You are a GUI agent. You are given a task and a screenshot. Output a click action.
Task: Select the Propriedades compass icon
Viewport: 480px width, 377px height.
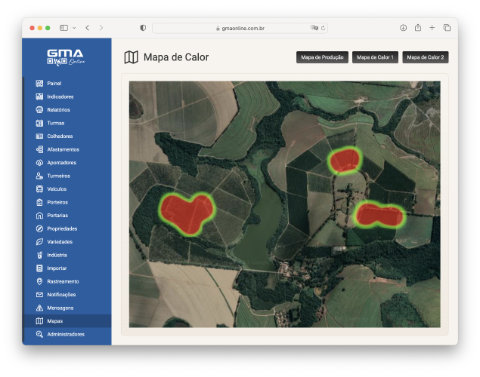point(39,229)
